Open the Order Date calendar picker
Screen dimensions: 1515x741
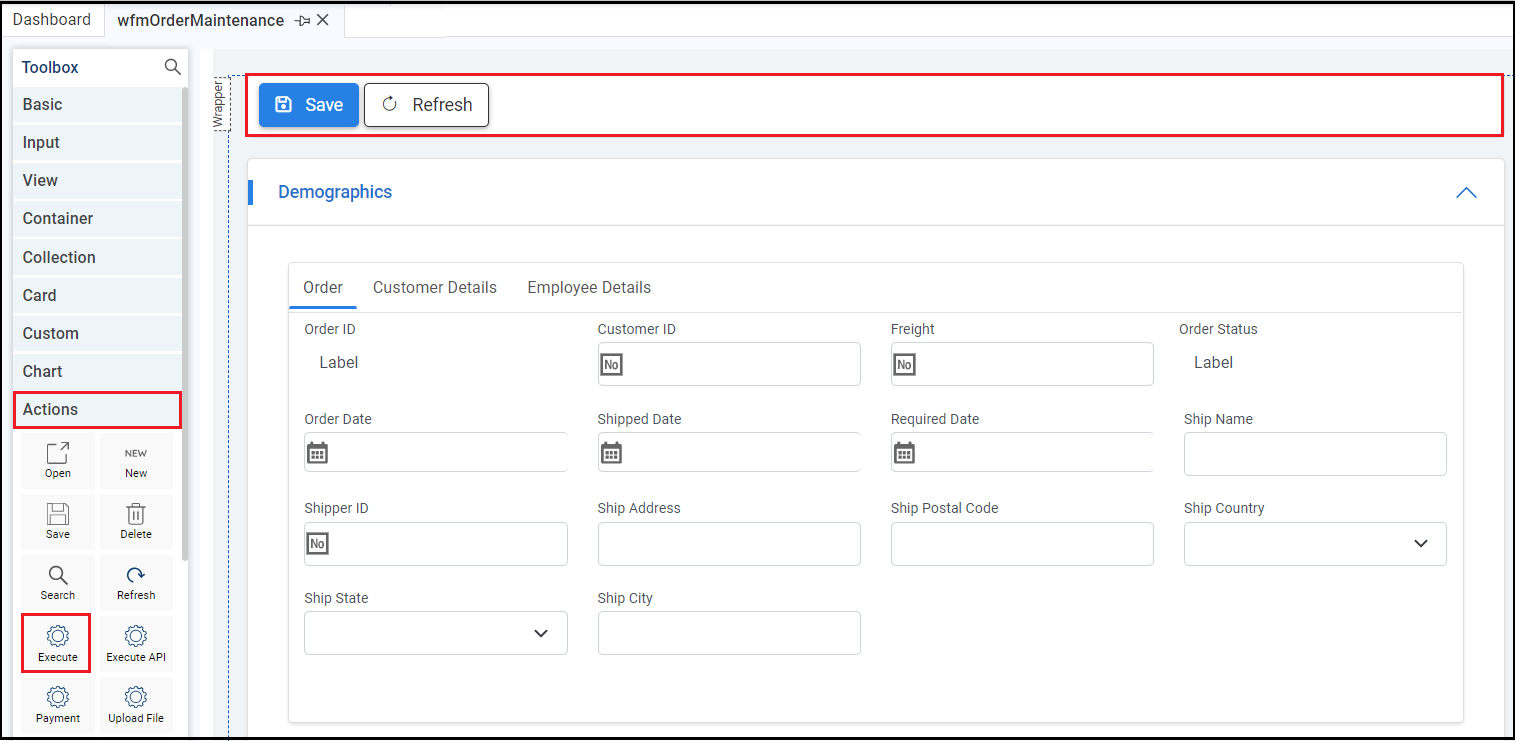click(317, 453)
